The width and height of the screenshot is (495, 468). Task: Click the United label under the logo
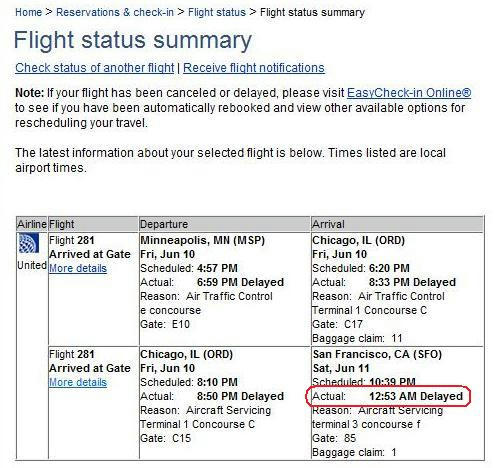click(x=32, y=265)
